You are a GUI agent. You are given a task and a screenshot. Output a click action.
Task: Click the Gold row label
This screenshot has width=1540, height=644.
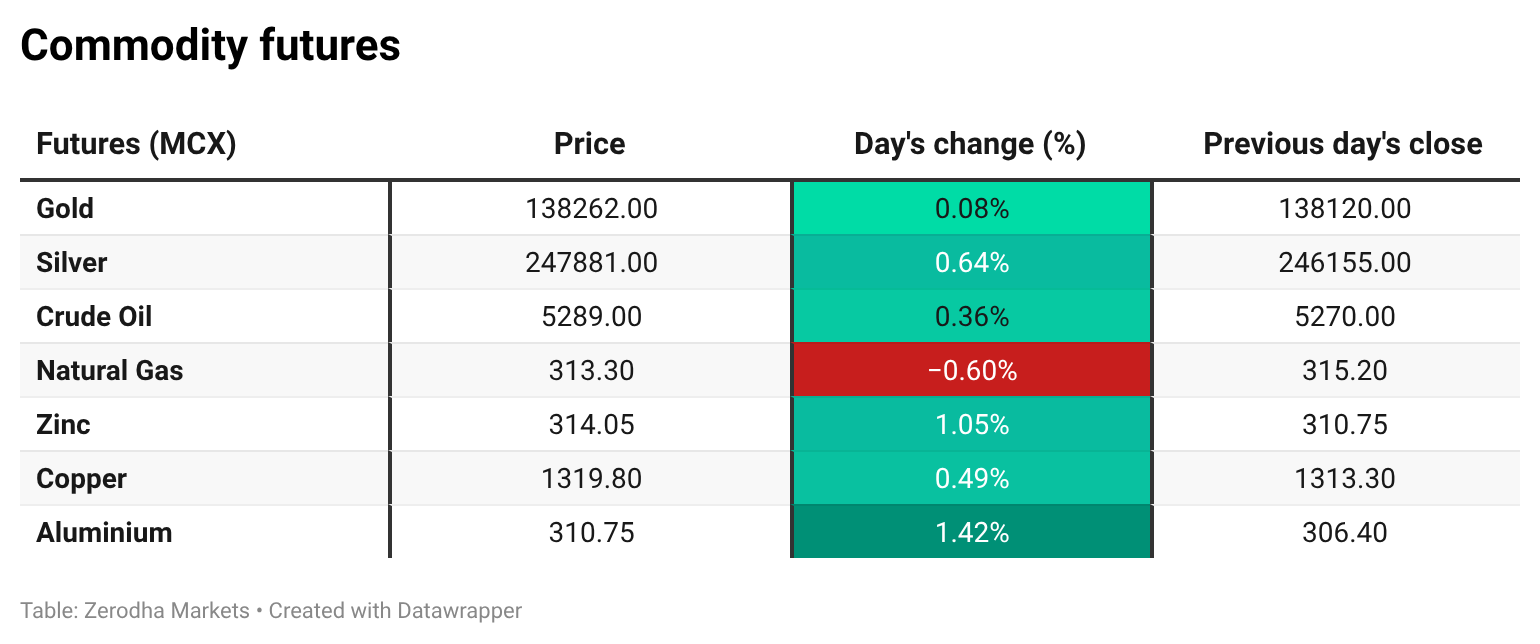pyautogui.click(x=65, y=209)
